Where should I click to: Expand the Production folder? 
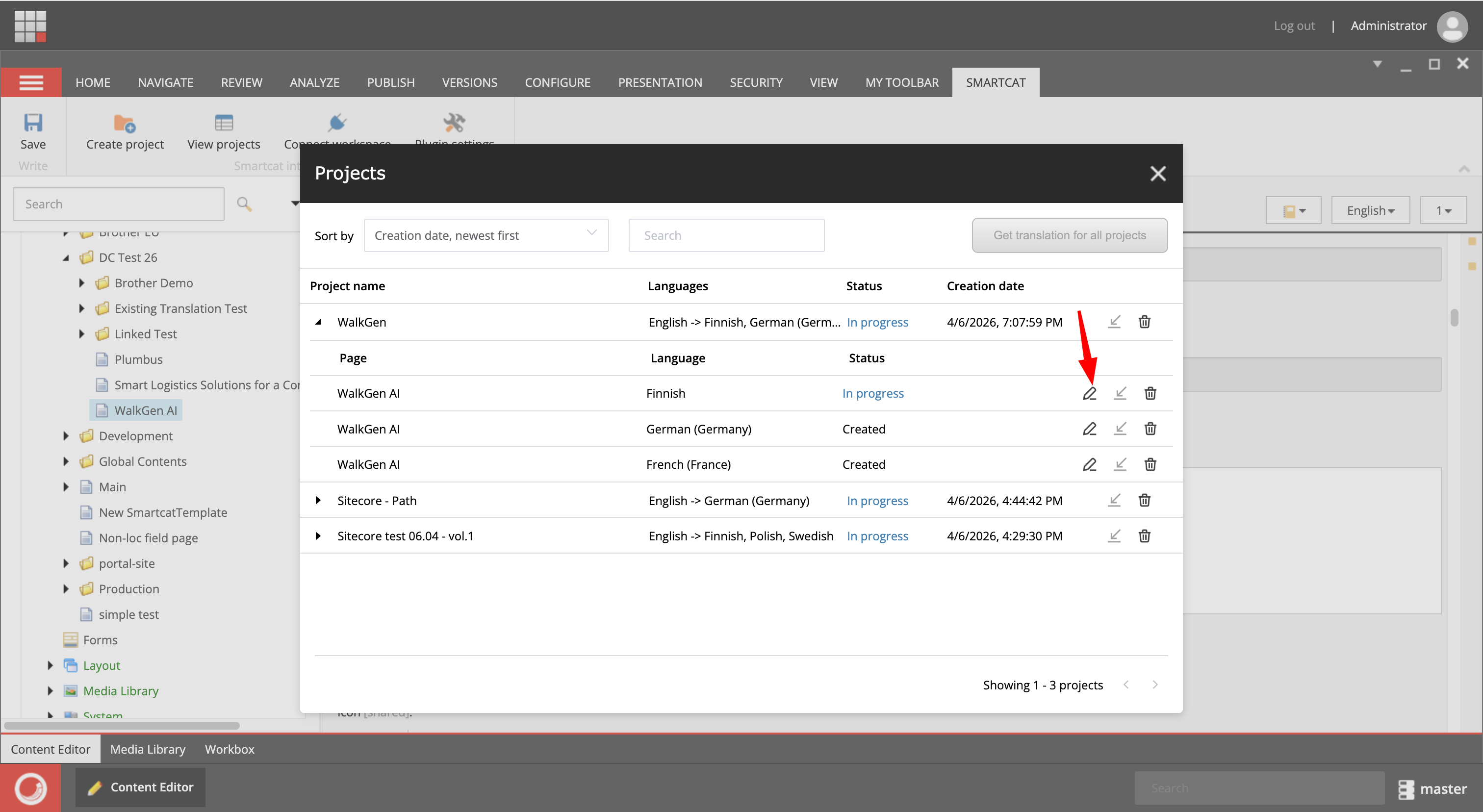point(66,589)
